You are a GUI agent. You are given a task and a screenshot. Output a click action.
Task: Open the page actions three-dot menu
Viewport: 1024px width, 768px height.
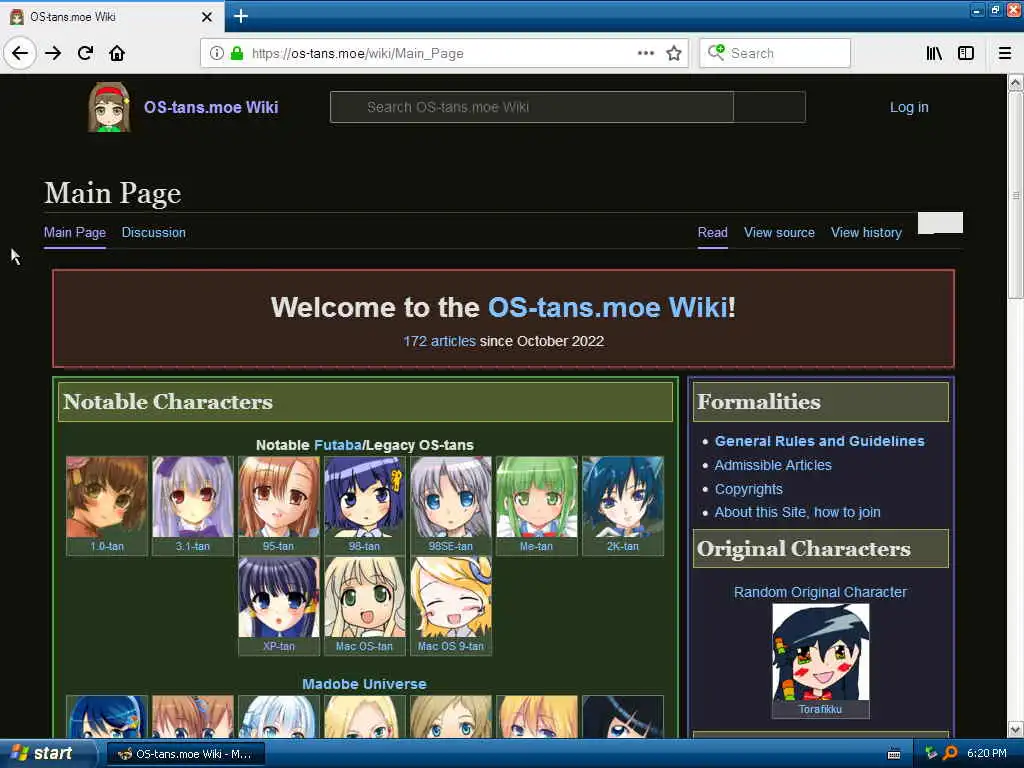click(646, 53)
